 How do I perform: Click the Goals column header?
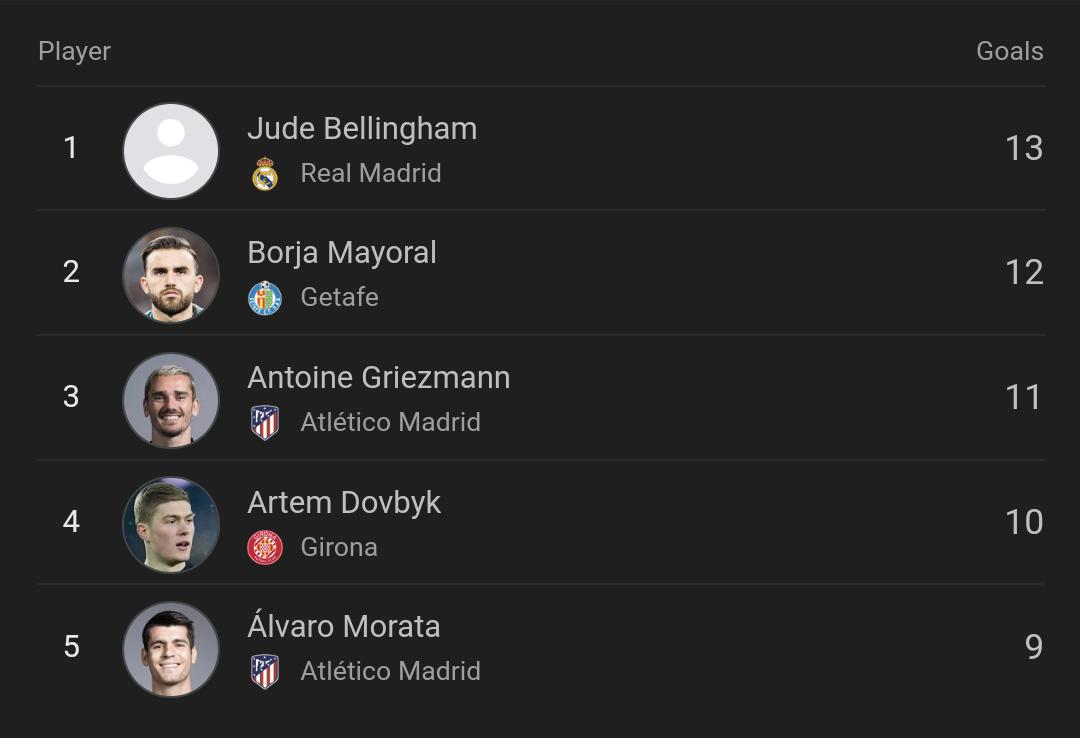(x=1009, y=51)
